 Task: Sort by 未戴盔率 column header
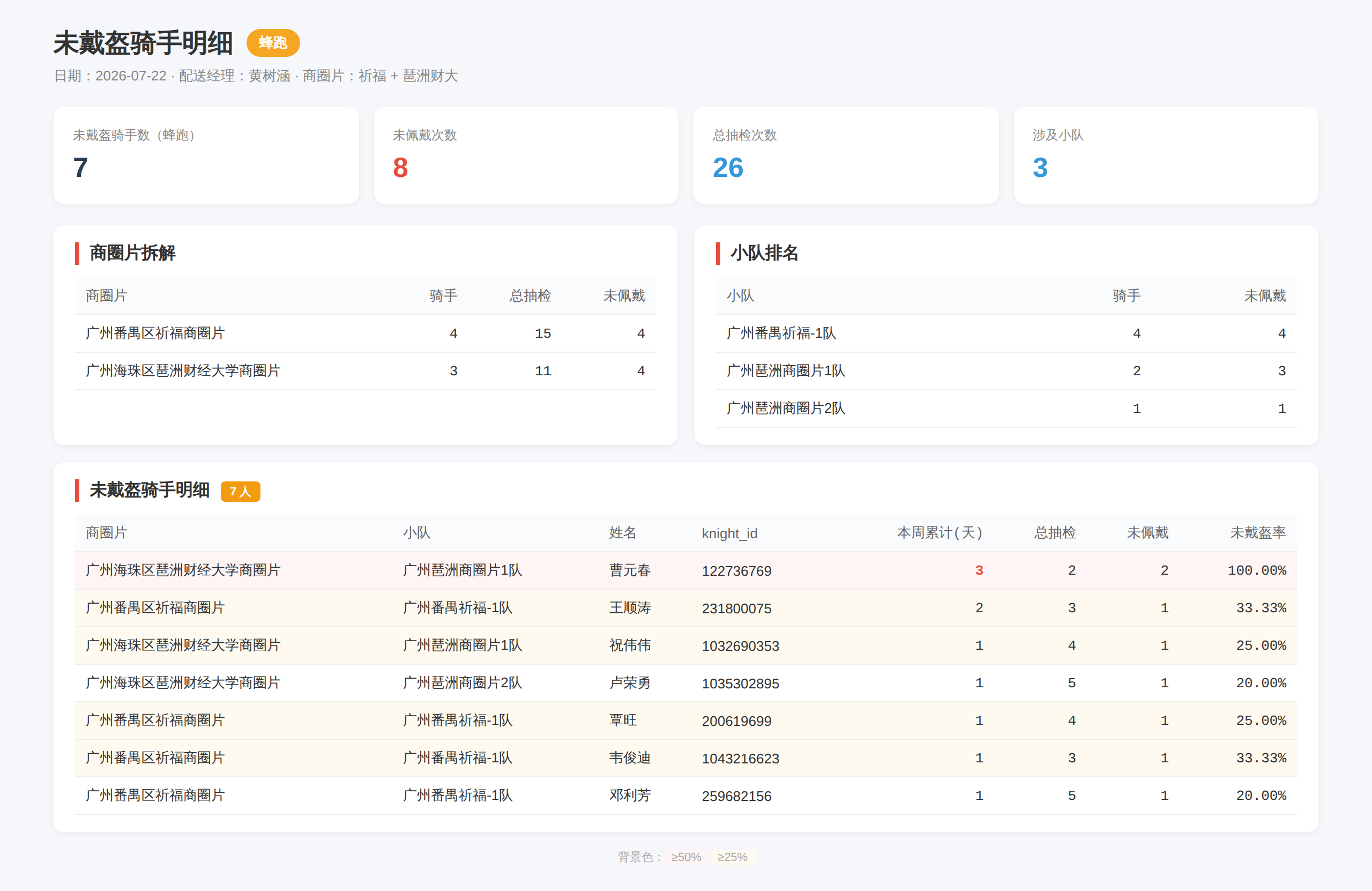point(1258,532)
